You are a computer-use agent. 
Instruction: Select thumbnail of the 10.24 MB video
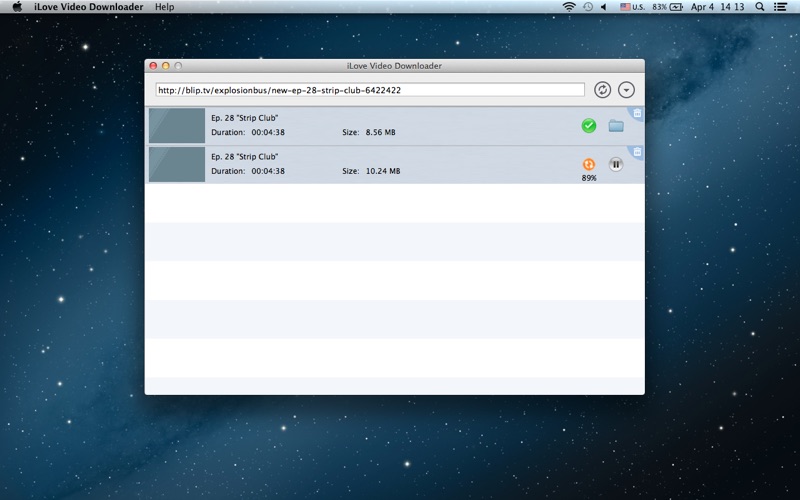coord(177,164)
